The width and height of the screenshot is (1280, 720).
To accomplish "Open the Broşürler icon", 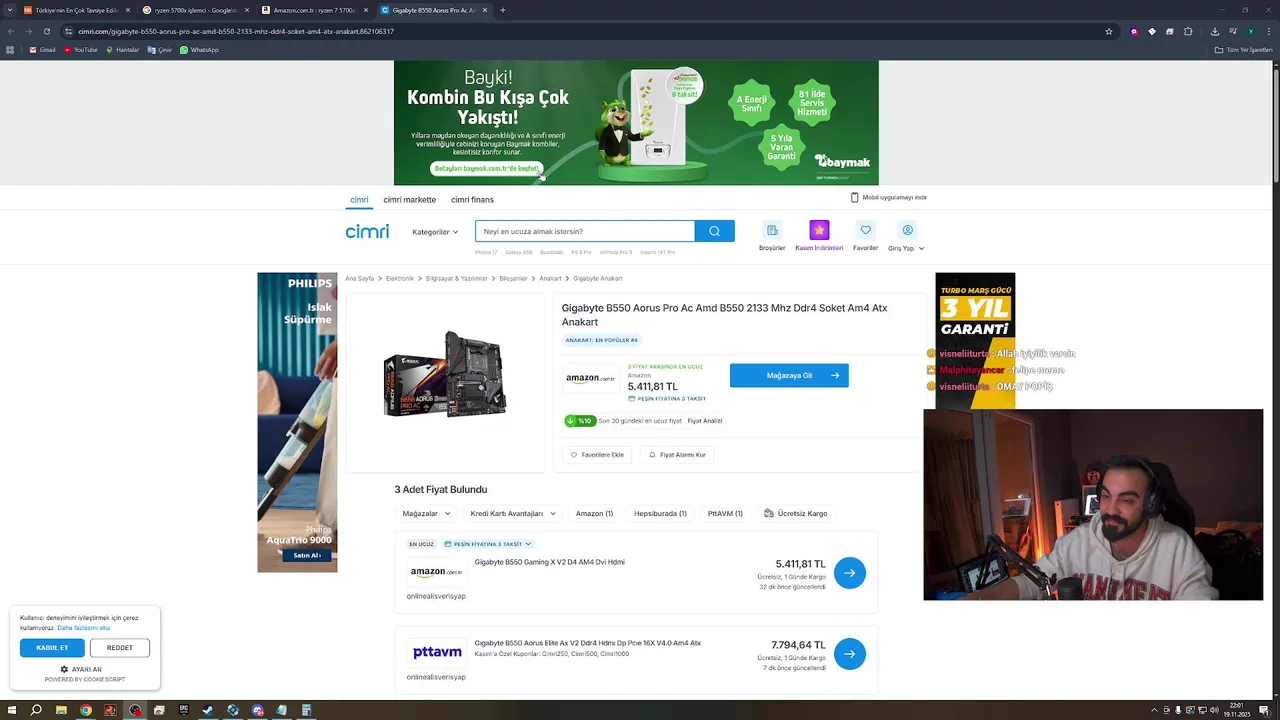I will pyautogui.click(x=772, y=230).
